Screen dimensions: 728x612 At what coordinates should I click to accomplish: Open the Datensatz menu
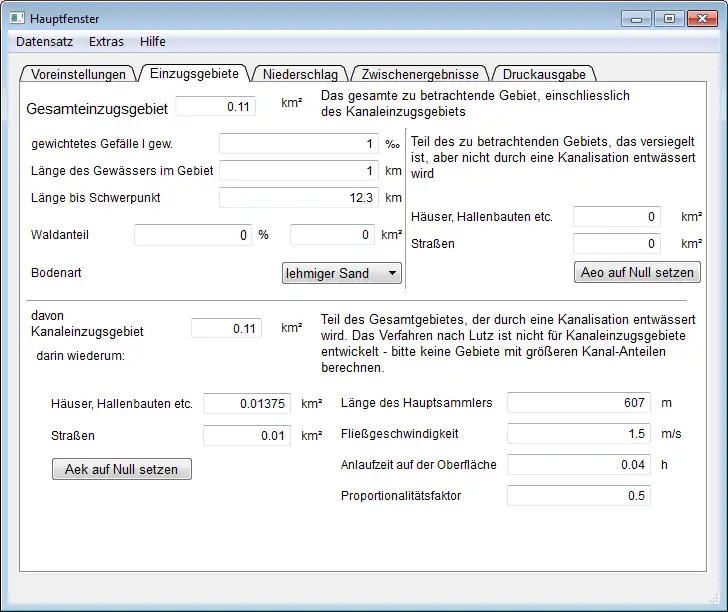pos(45,42)
